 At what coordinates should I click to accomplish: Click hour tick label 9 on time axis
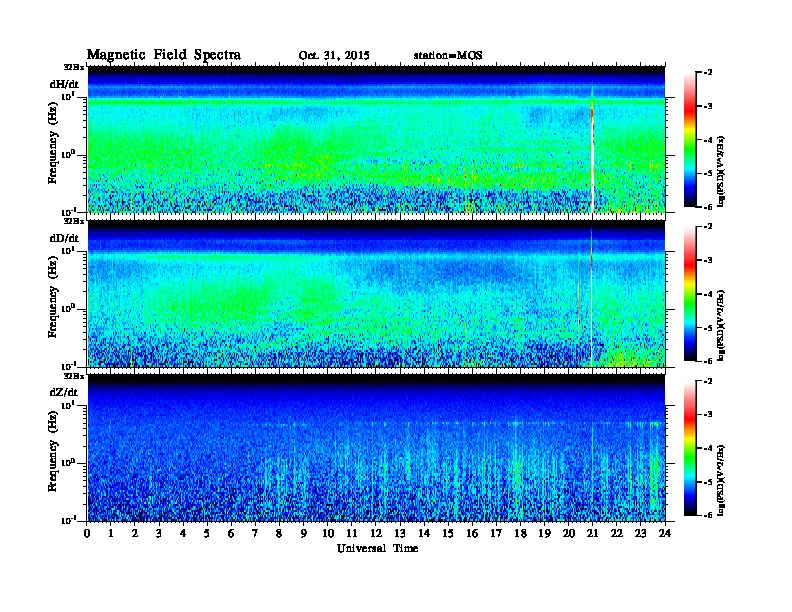coord(304,533)
